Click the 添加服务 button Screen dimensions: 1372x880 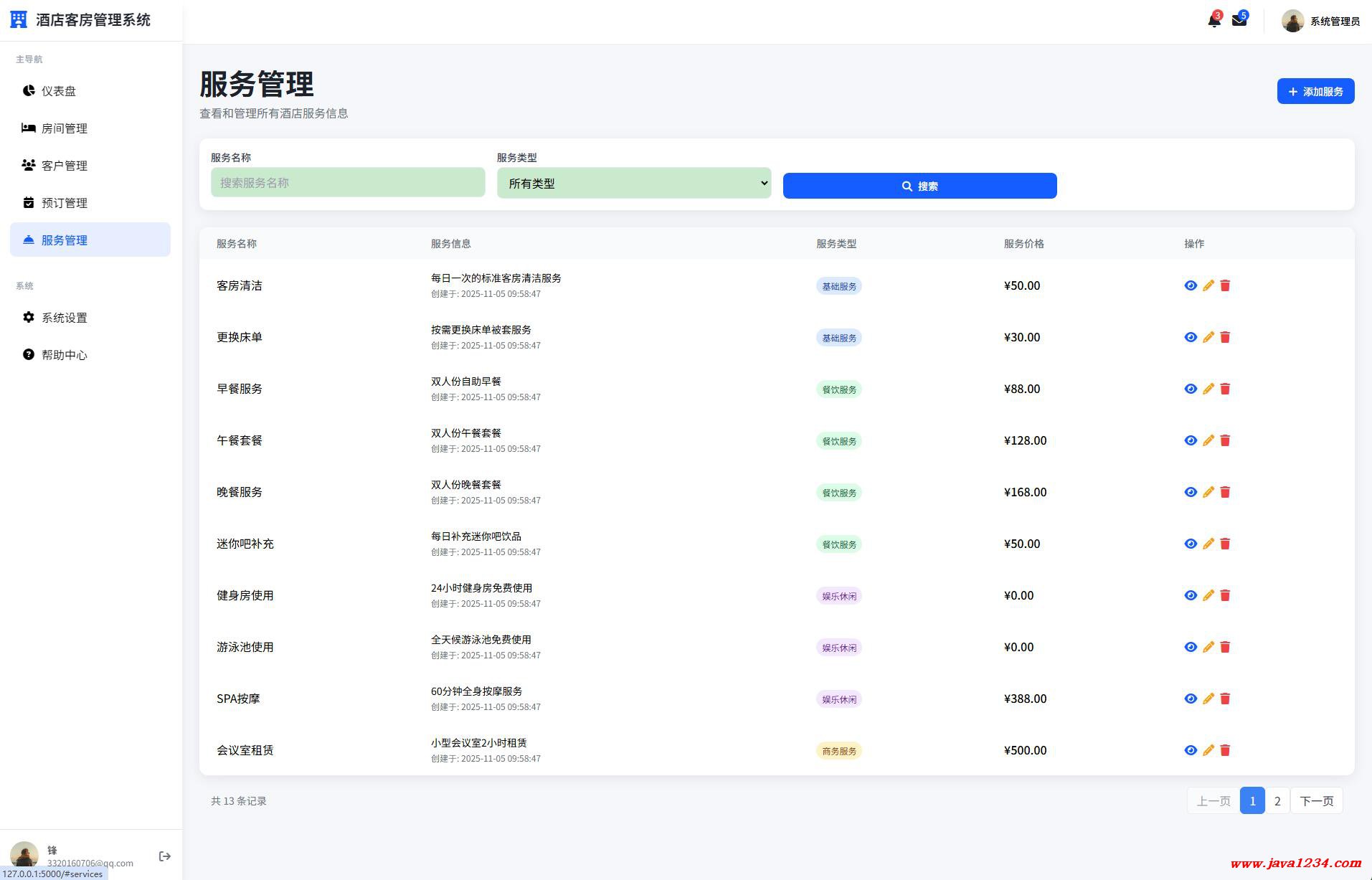pyautogui.click(x=1315, y=91)
